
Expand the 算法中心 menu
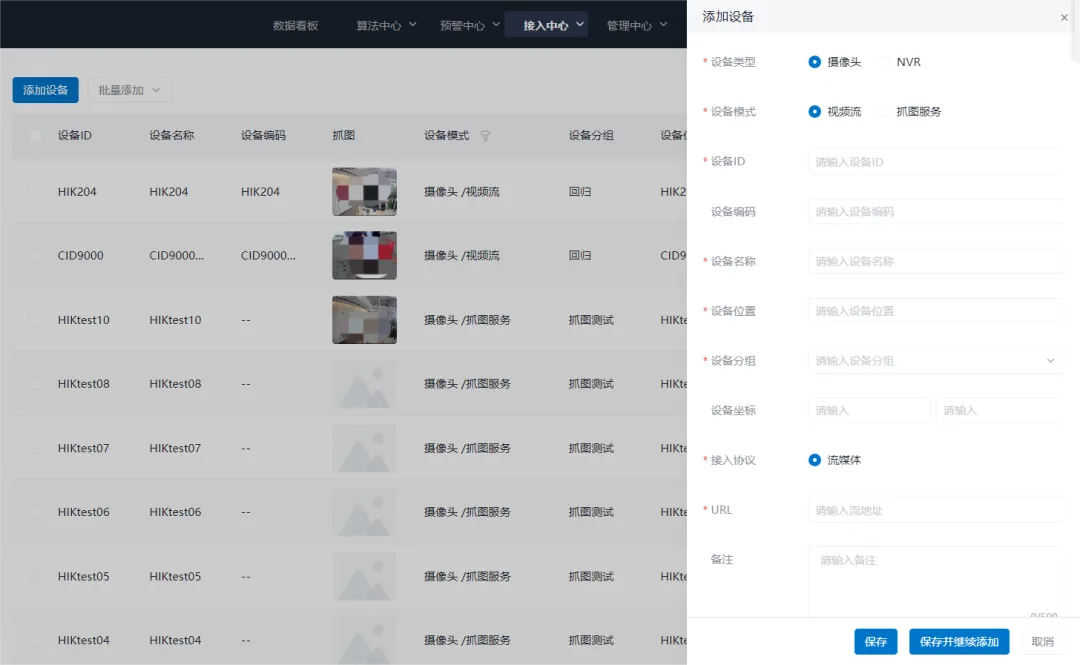click(x=386, y=25)
